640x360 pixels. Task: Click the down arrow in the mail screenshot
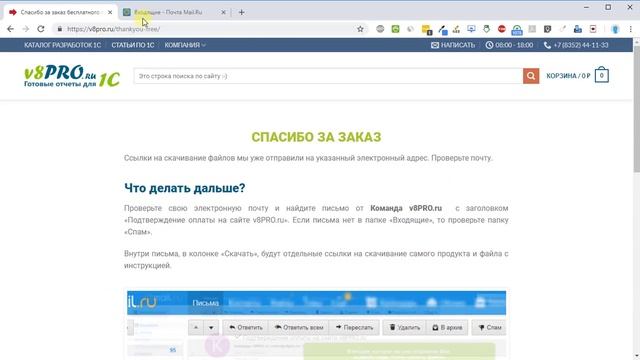(x=211, y=327)
